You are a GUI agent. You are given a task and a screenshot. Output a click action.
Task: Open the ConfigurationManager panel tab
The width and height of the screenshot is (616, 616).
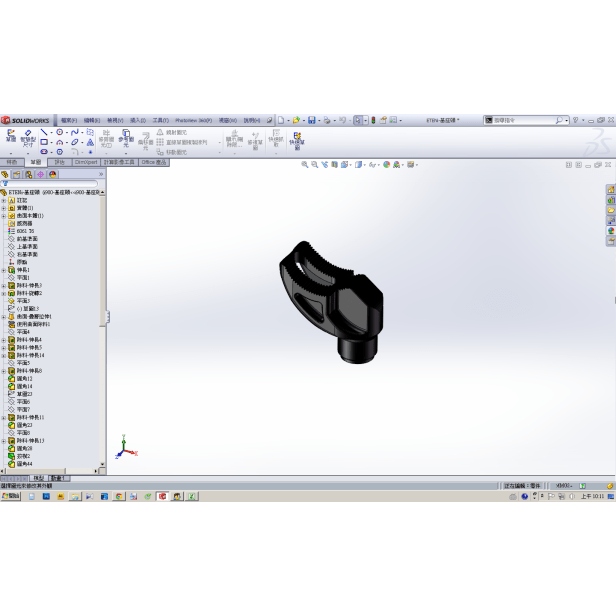click(29, 174)
